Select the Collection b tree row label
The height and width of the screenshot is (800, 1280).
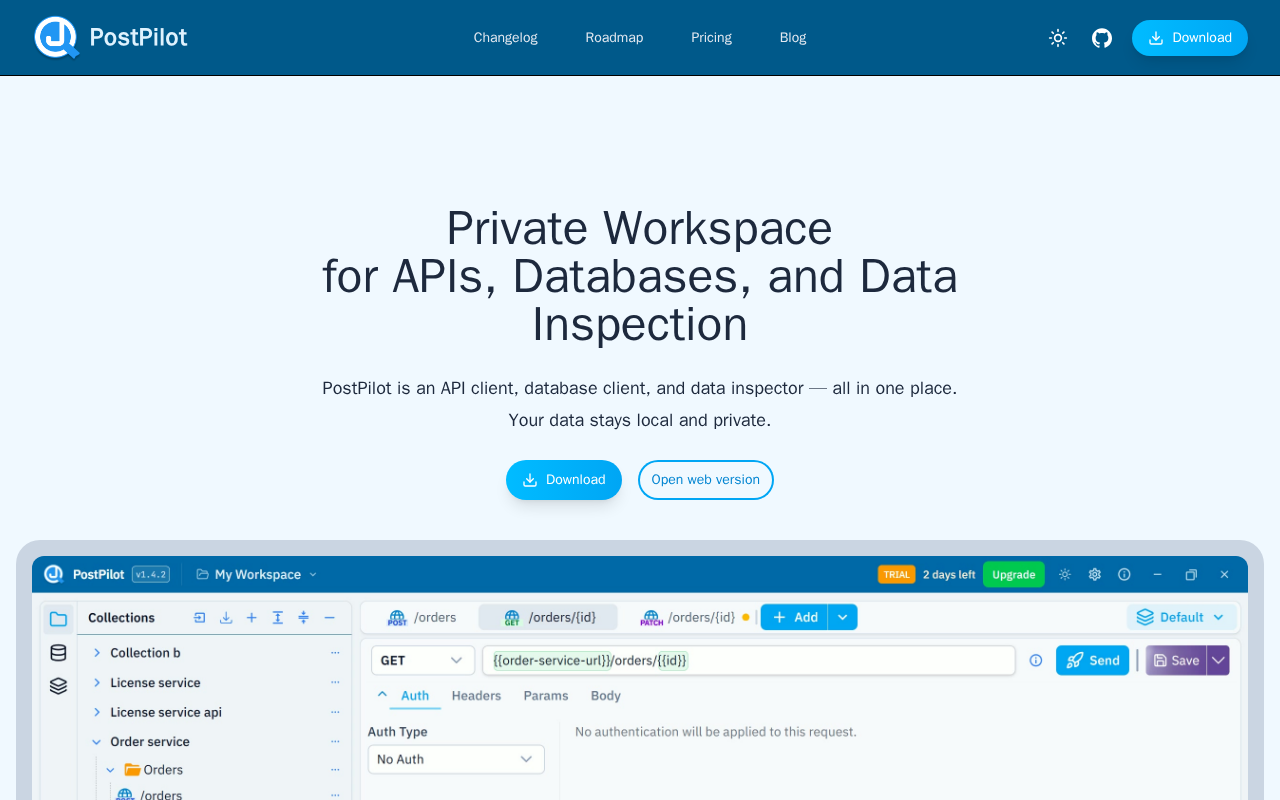pos(146,653)
